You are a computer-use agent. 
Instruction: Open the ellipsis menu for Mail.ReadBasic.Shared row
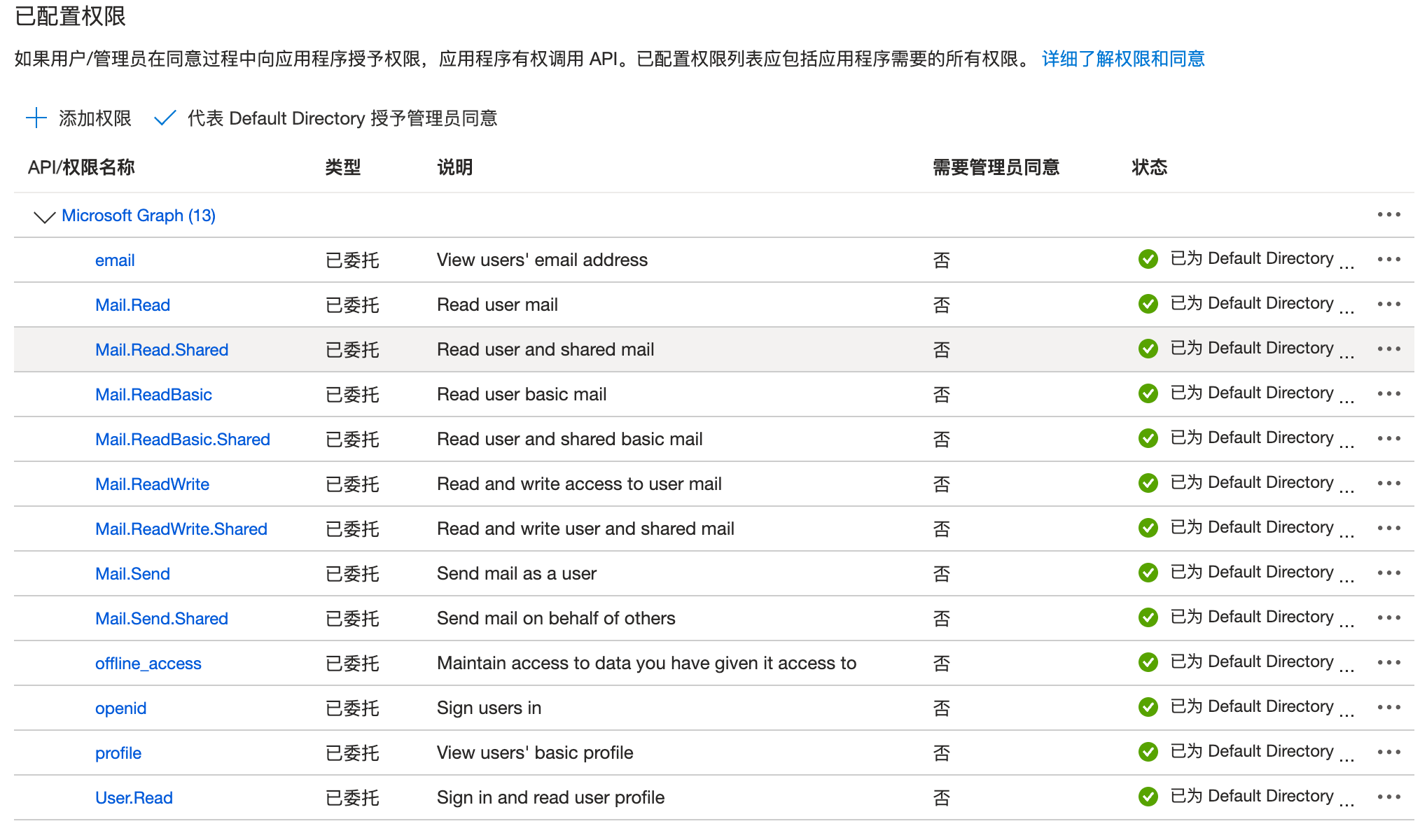click(1388, 439)
